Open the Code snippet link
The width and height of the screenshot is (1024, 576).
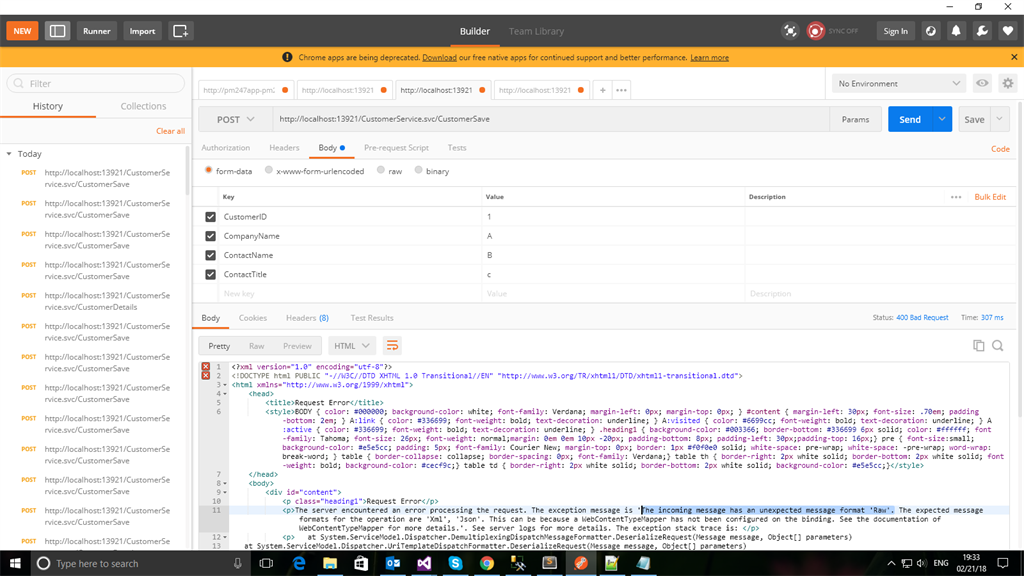(x=1000, y=149)
